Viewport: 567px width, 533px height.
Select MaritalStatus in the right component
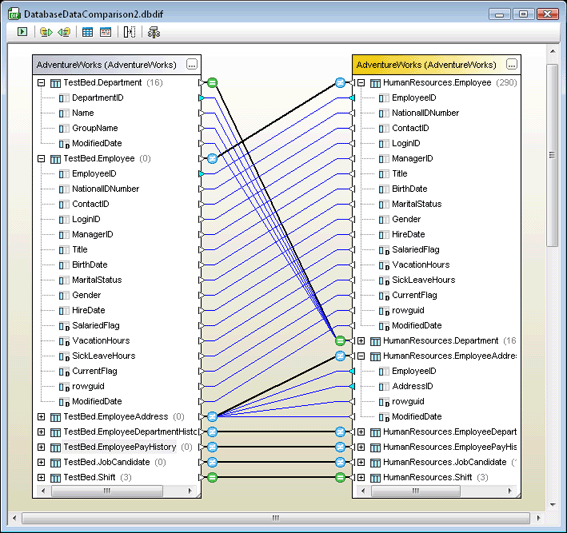tap(417, 204)
